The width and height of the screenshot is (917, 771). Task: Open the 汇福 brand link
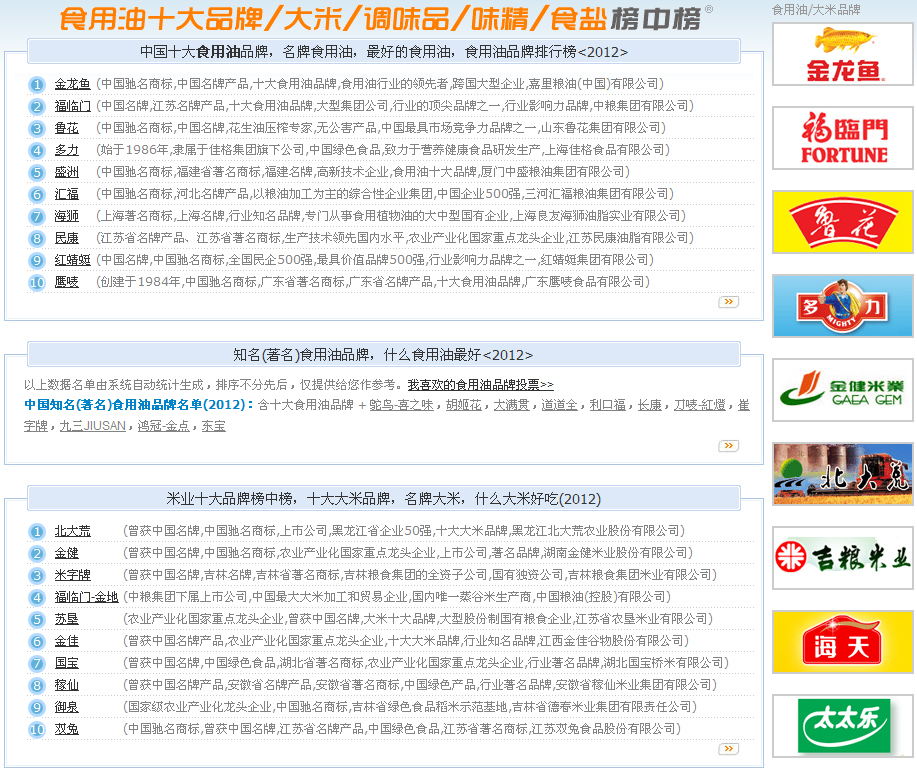point(67,194)
